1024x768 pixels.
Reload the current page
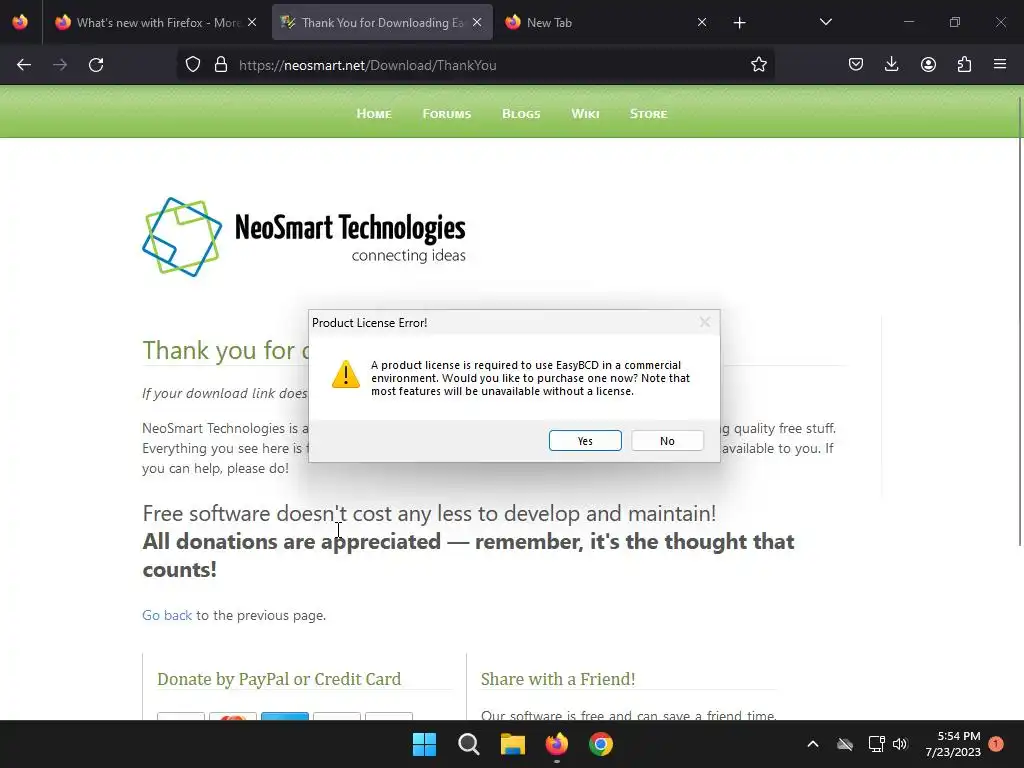pyautogui.click(x=96, y=65)
